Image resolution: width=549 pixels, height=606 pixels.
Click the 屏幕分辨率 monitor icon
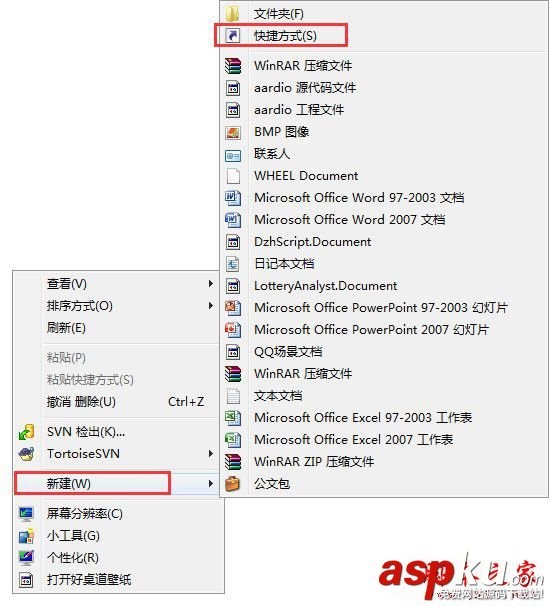(26, 514)
